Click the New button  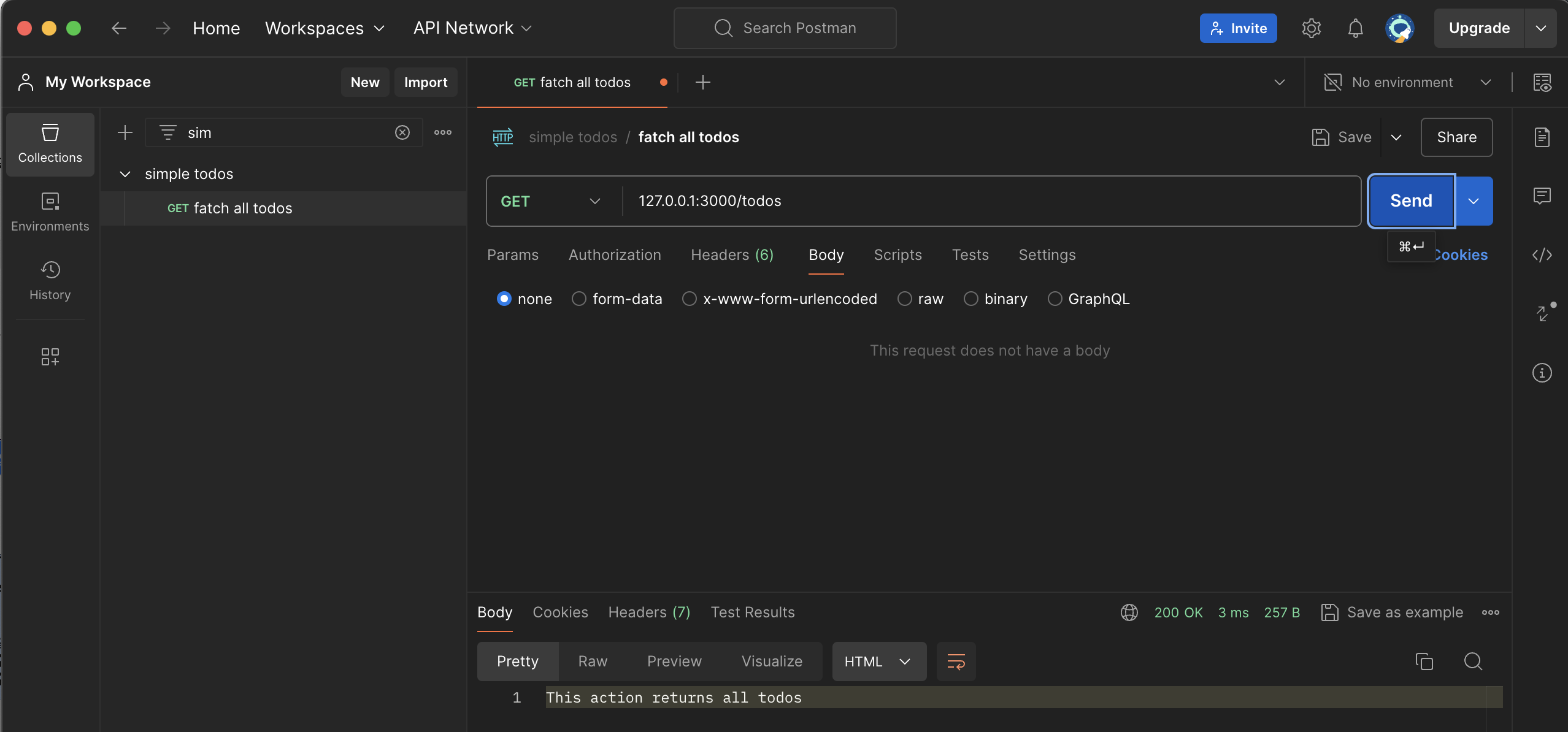365,82
